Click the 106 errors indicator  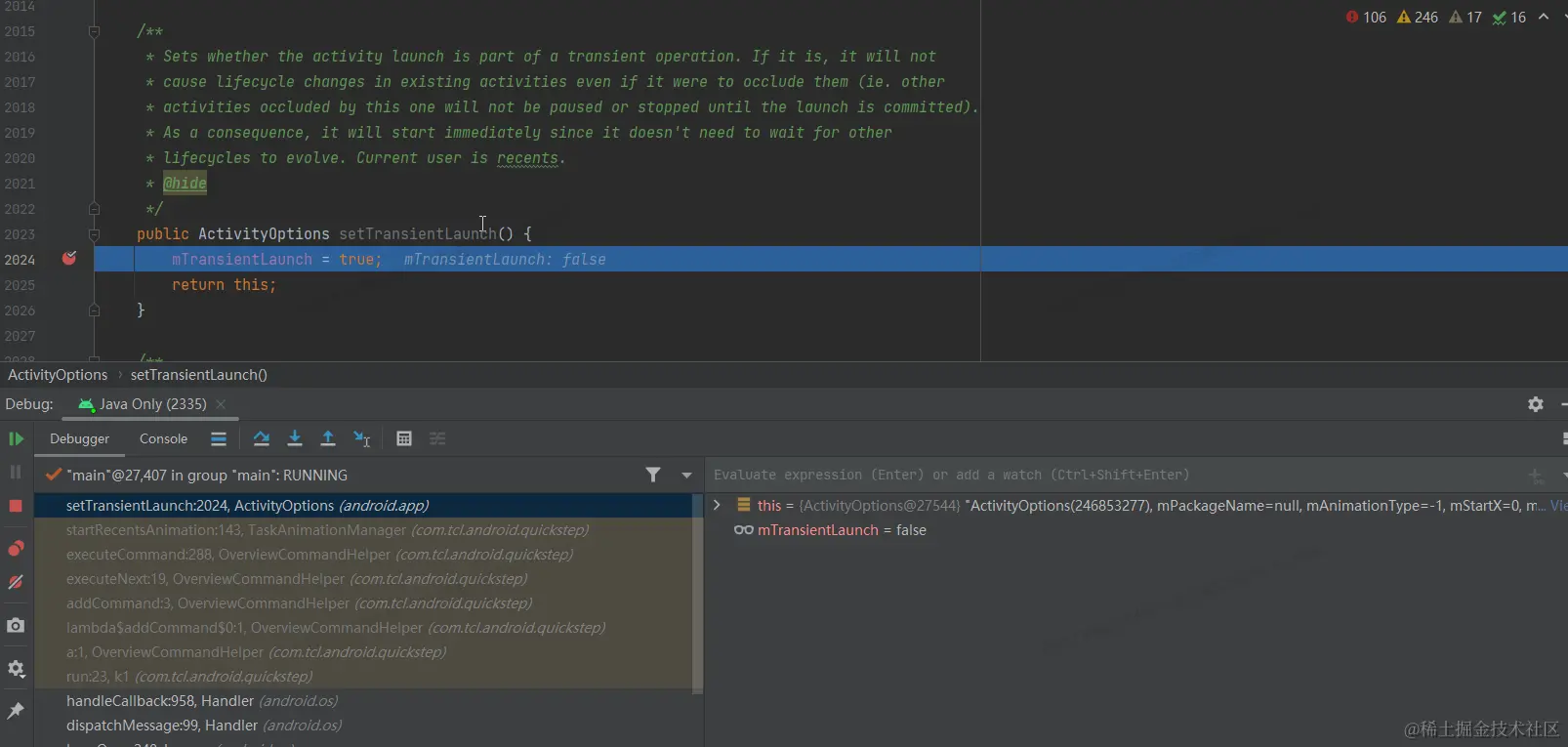[1365, 17]
